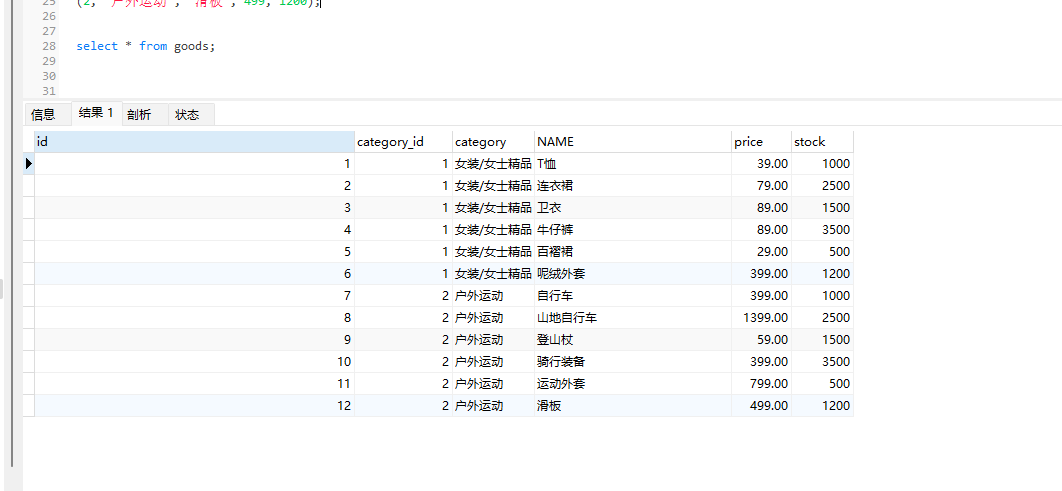This screenshot has width=1062, height=491.
Task: Click the stock cell in the 百褶裙 row
Action: point(822,251)
